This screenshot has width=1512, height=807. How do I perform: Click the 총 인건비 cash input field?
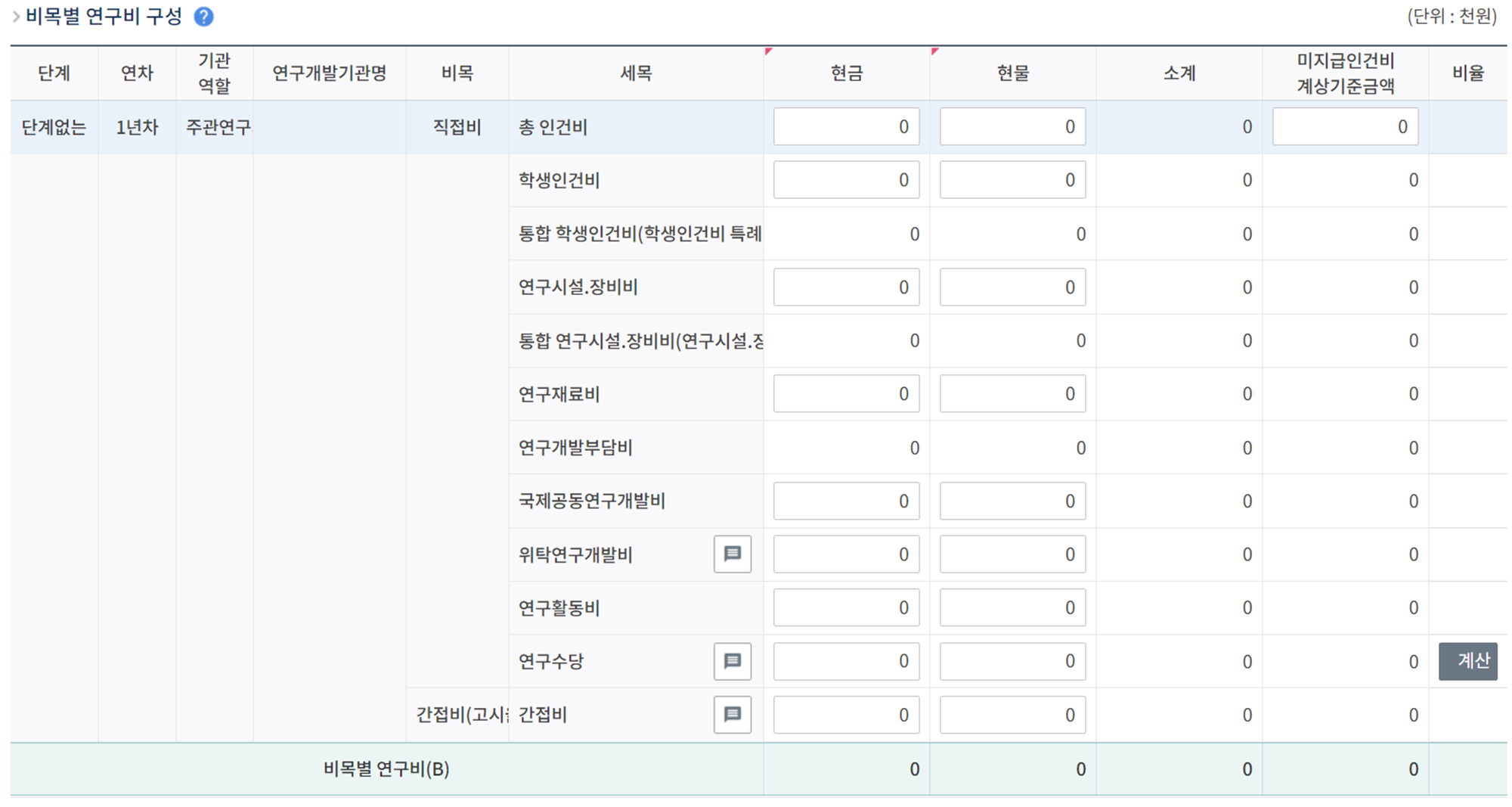[846, 126]
